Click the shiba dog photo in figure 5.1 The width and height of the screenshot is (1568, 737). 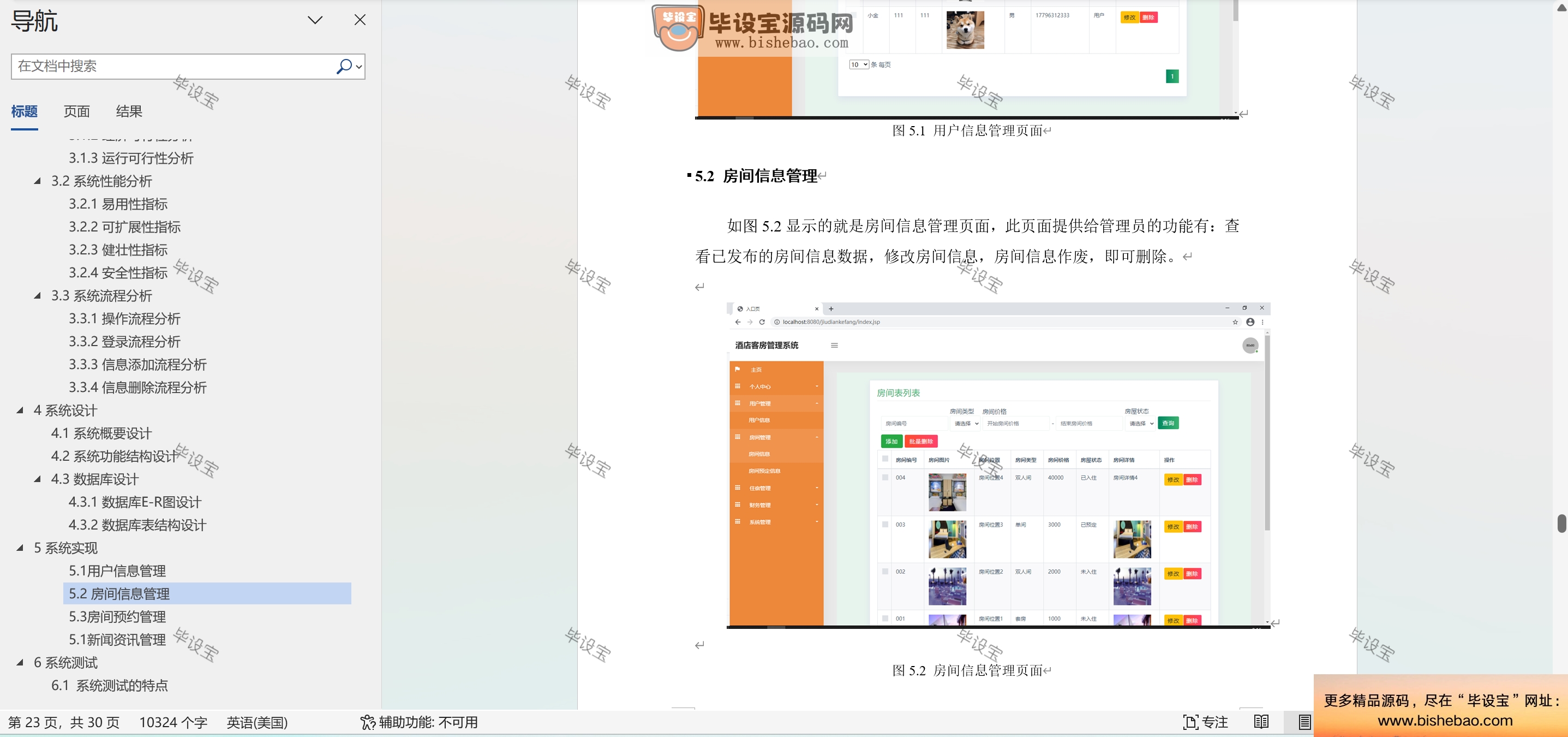(x=965, y=30)
